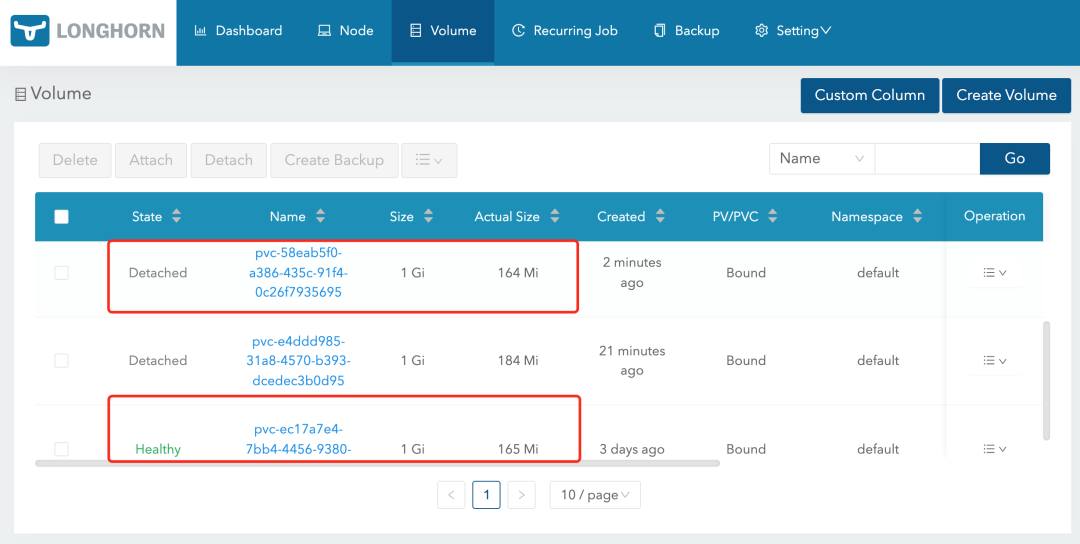Viewport: 1080px width, 544px height.
Task: Focus the search text input field
Action: [926, 159]
